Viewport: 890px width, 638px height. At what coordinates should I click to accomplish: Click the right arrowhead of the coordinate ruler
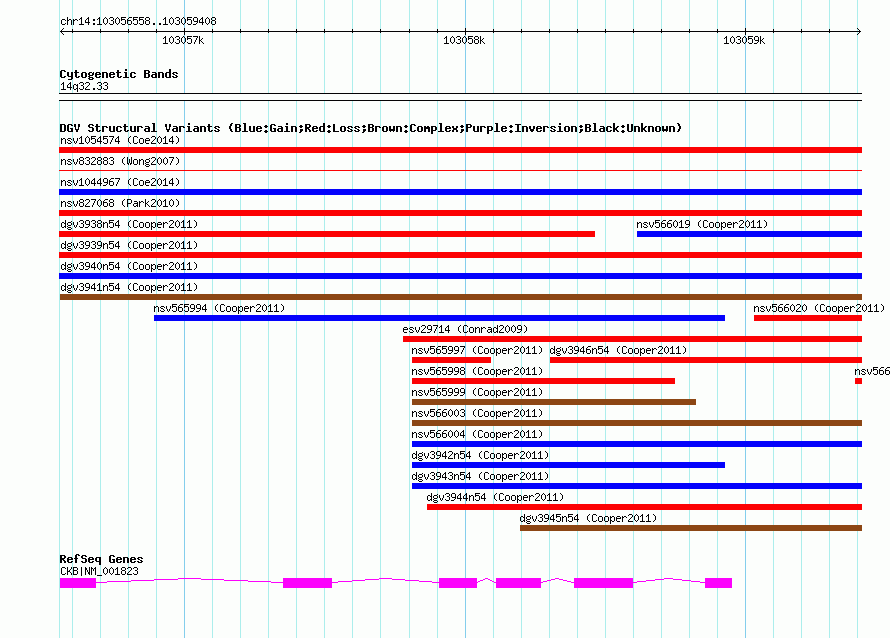click(858, 31)
